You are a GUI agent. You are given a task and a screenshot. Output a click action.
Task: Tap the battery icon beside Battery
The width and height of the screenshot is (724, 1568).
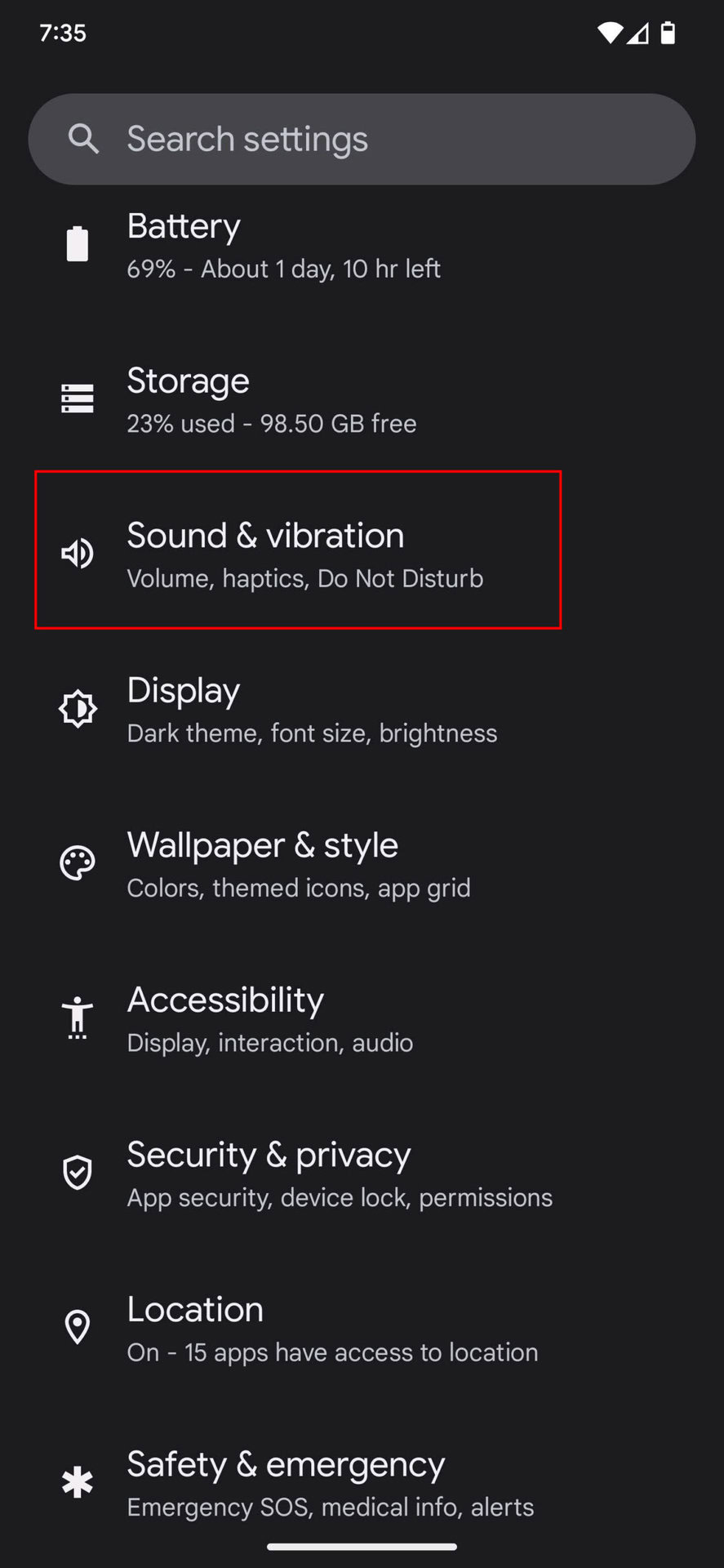tap(78, 244)
